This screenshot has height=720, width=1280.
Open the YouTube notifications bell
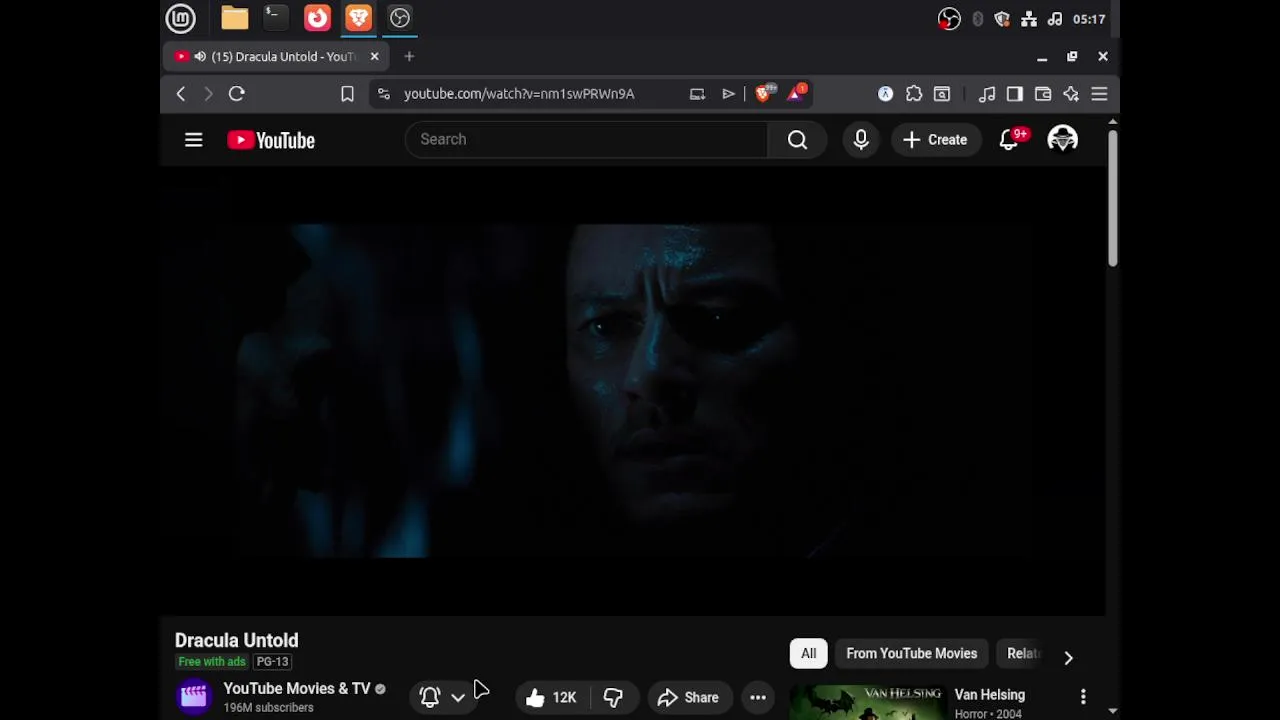click(1010, 140)
